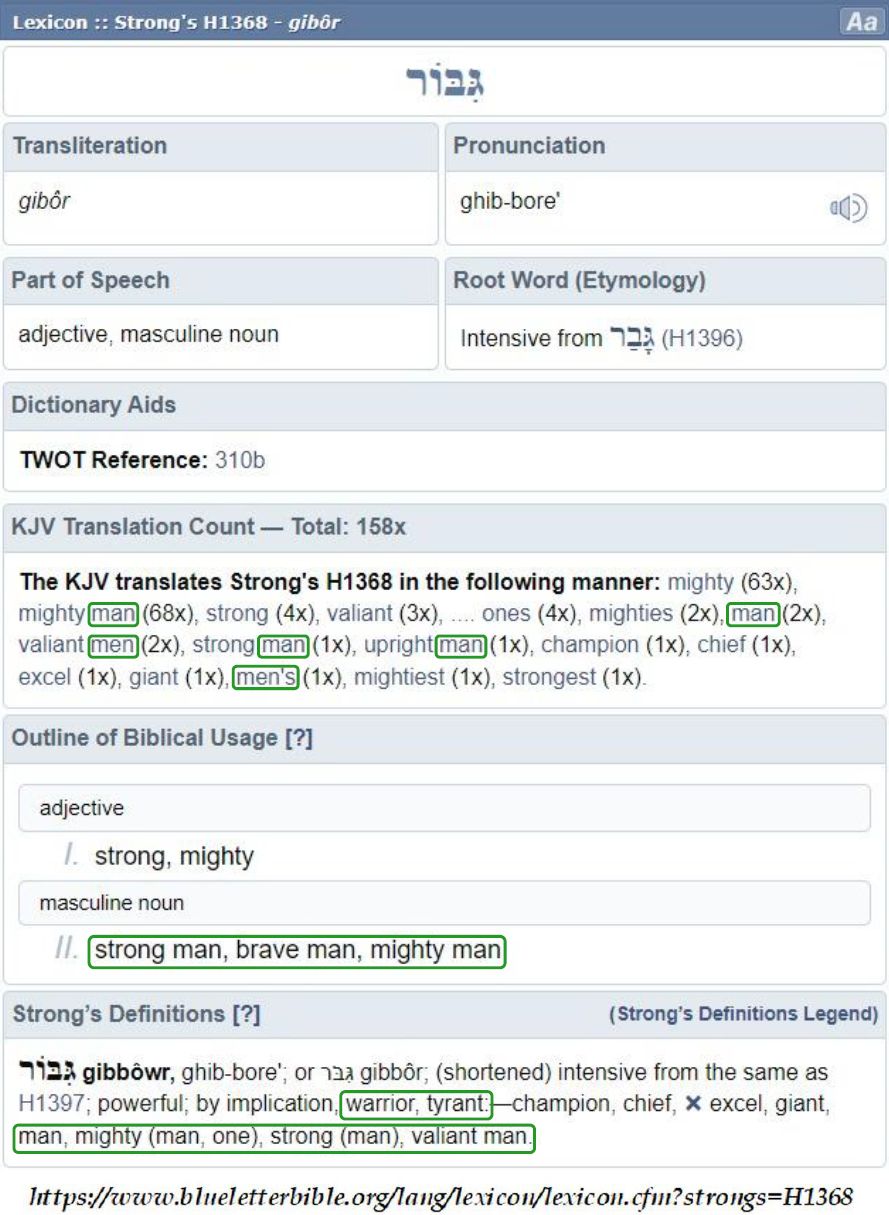Open the Strong's Definitions Legend link
889x1215 pixels.
click(743, 1014)
